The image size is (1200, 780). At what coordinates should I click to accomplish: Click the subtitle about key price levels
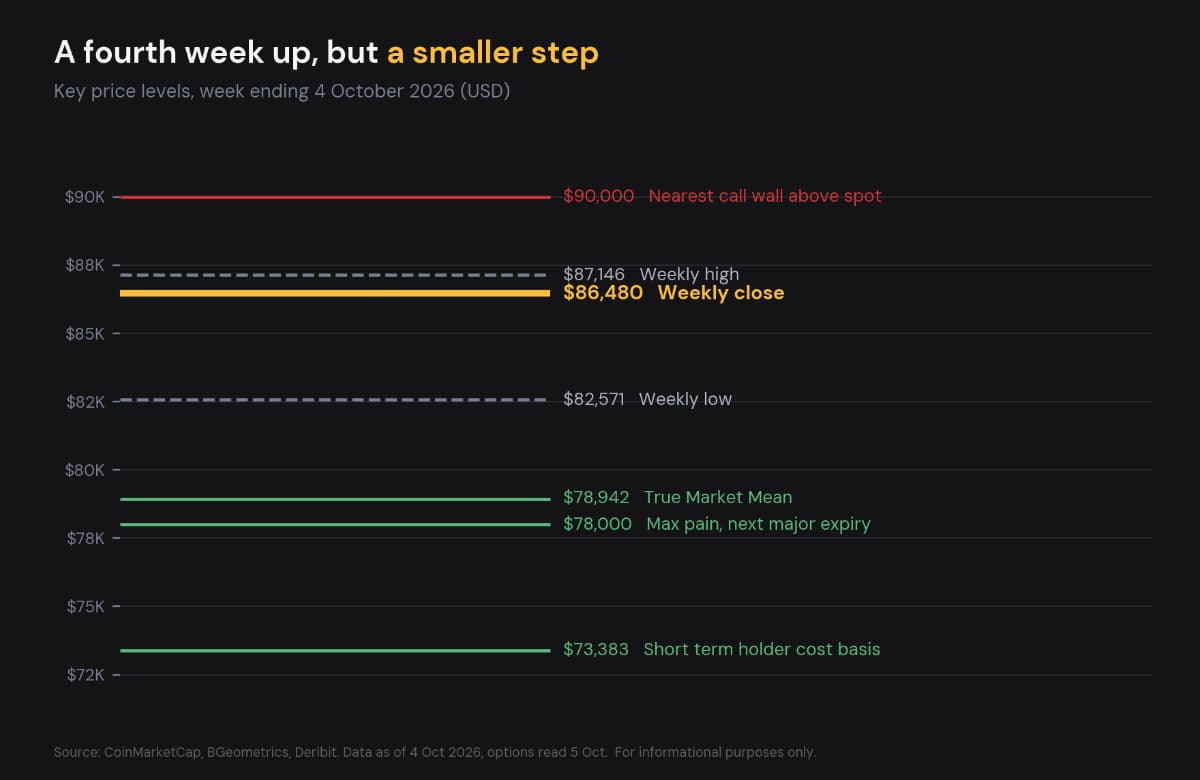(282, 91)
